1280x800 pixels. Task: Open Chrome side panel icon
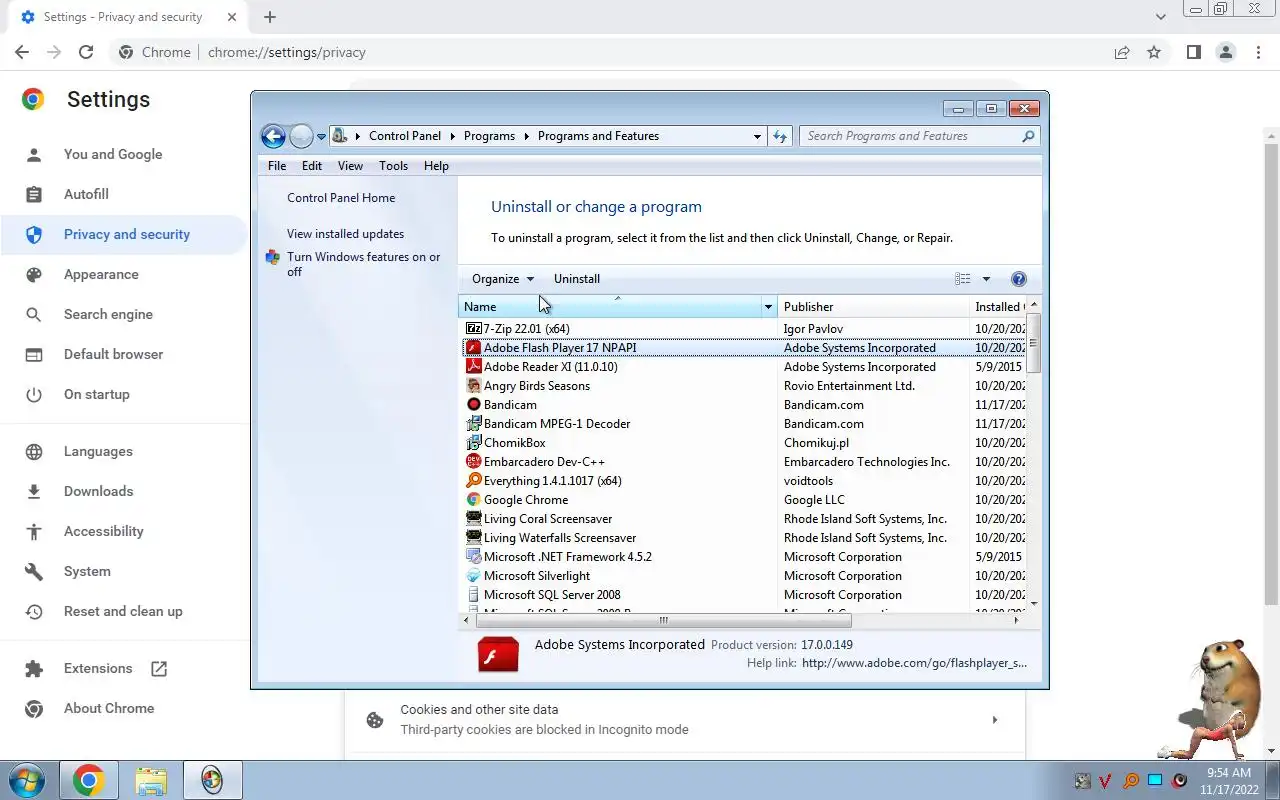(1194, 52)
